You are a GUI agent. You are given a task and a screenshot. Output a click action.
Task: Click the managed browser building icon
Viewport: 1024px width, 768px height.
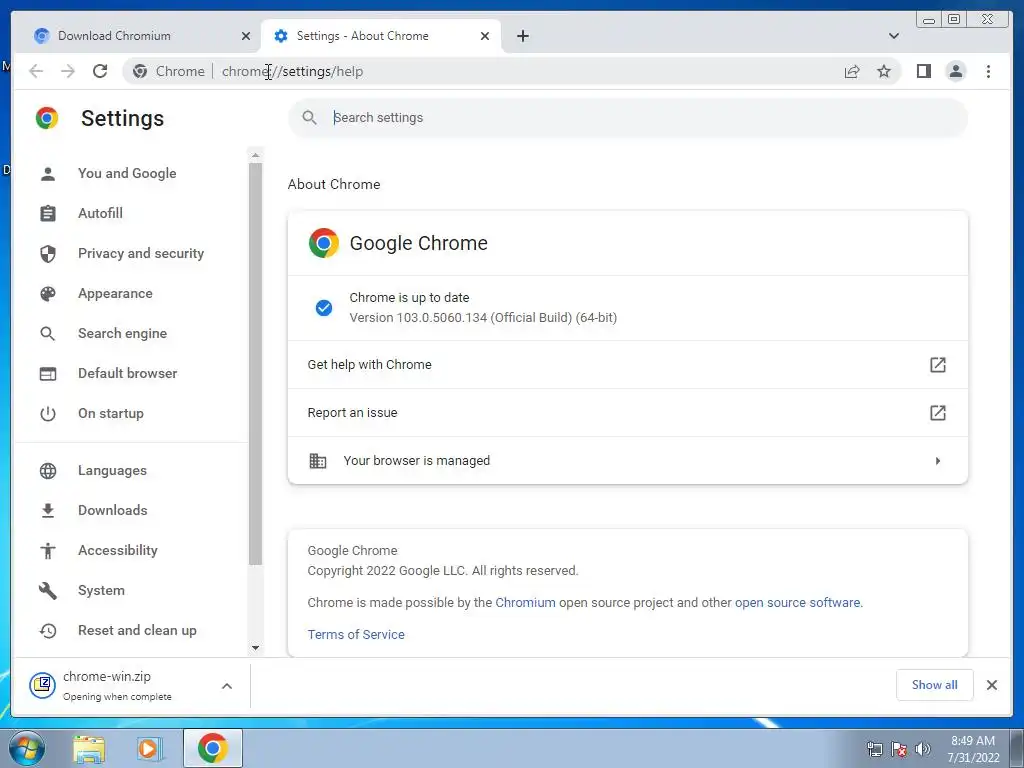click(x=317, y=460)
